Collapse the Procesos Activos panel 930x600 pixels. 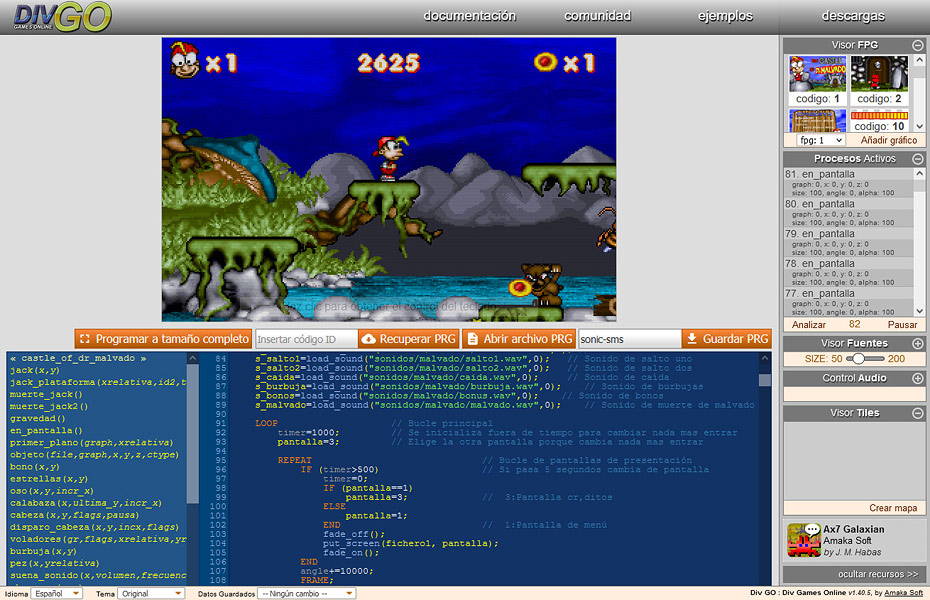tap(918, 159)
